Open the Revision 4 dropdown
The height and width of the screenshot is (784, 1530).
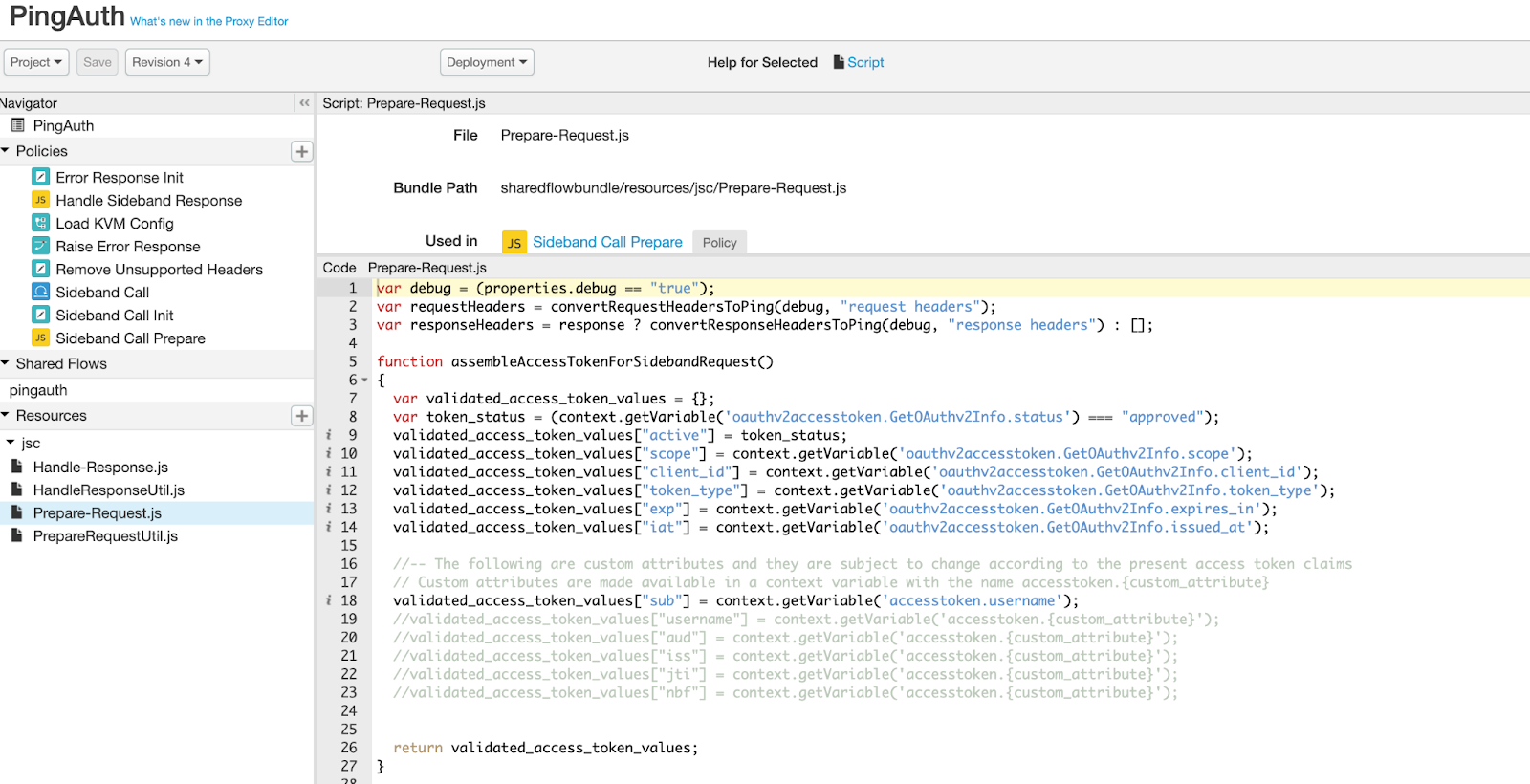167,62
